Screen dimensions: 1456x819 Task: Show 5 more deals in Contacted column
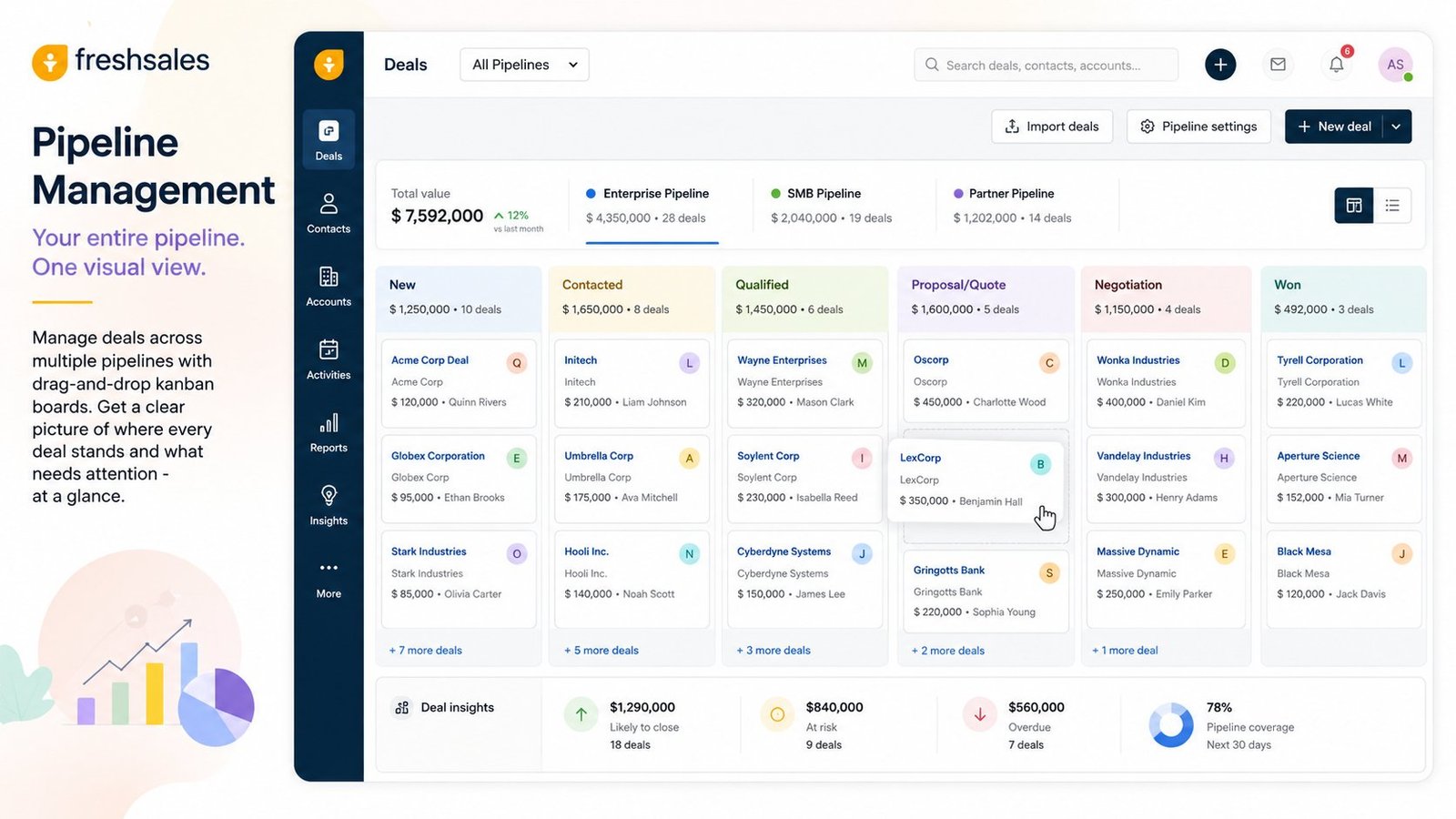click(x=602, y=651)
